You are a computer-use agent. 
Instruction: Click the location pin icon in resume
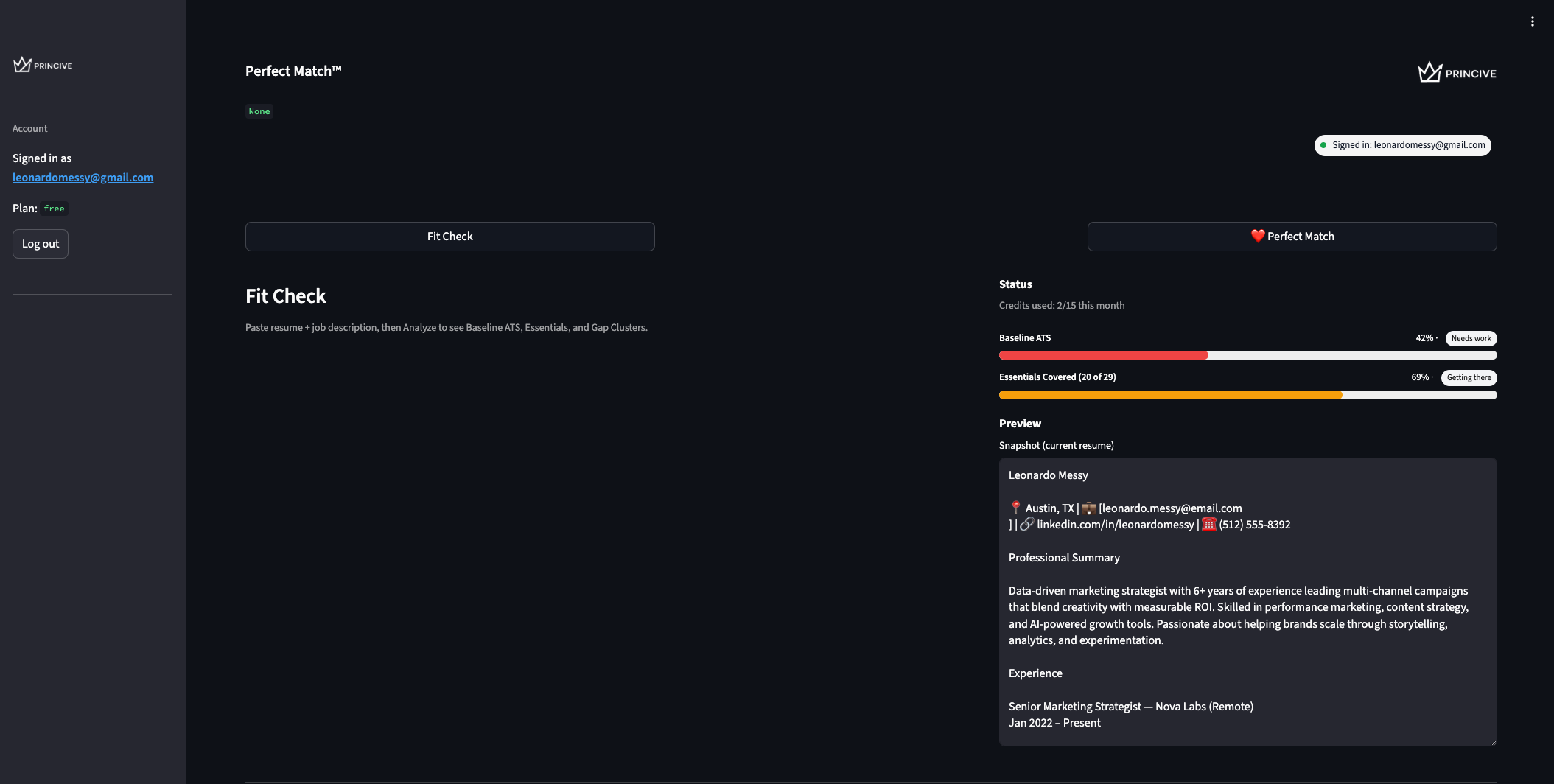1015,508
